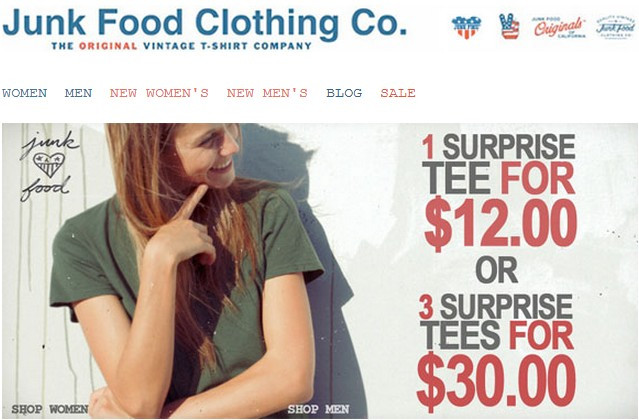Go to the NEW MEN'S section
The height and width of the screenshot is (420, 639).
pos(267,93)
